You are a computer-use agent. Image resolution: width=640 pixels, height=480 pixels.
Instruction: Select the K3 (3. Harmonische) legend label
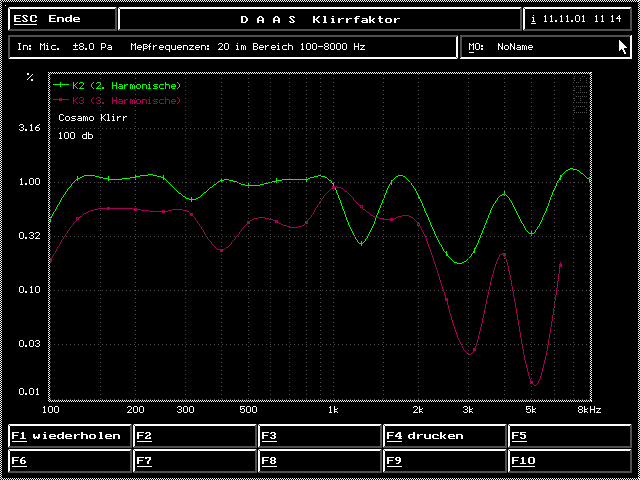pyautogui.click(x=127, y=101)
